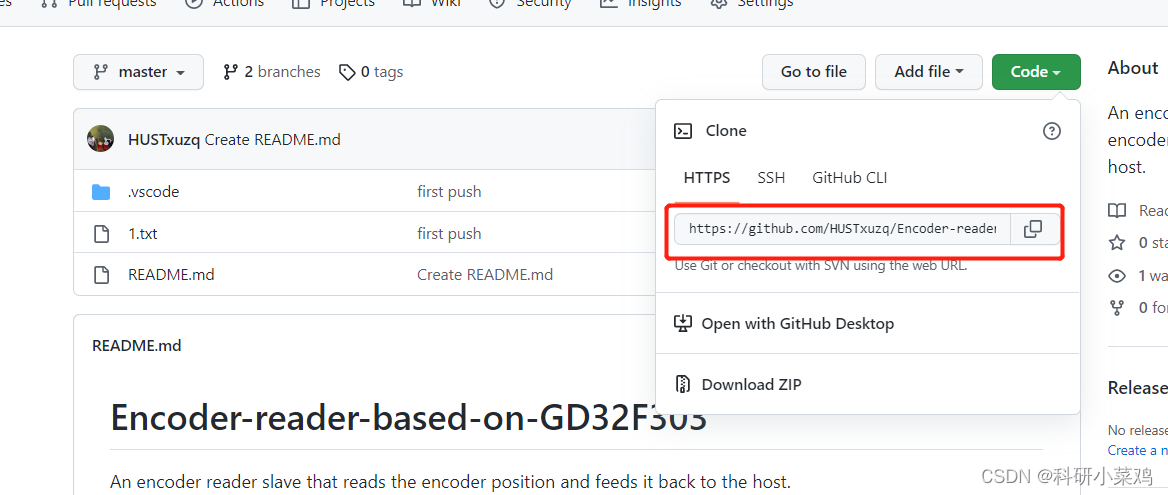
Task: Open the Wiki repository tab
Action: point(431,4)
